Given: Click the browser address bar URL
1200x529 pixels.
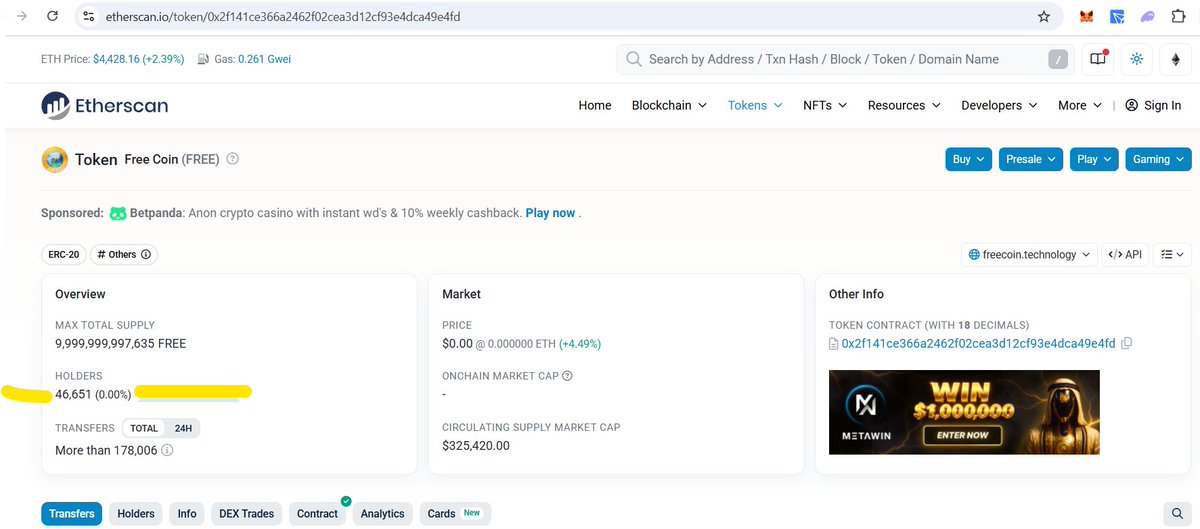Looking at the screenshot, I should [283, 17].
